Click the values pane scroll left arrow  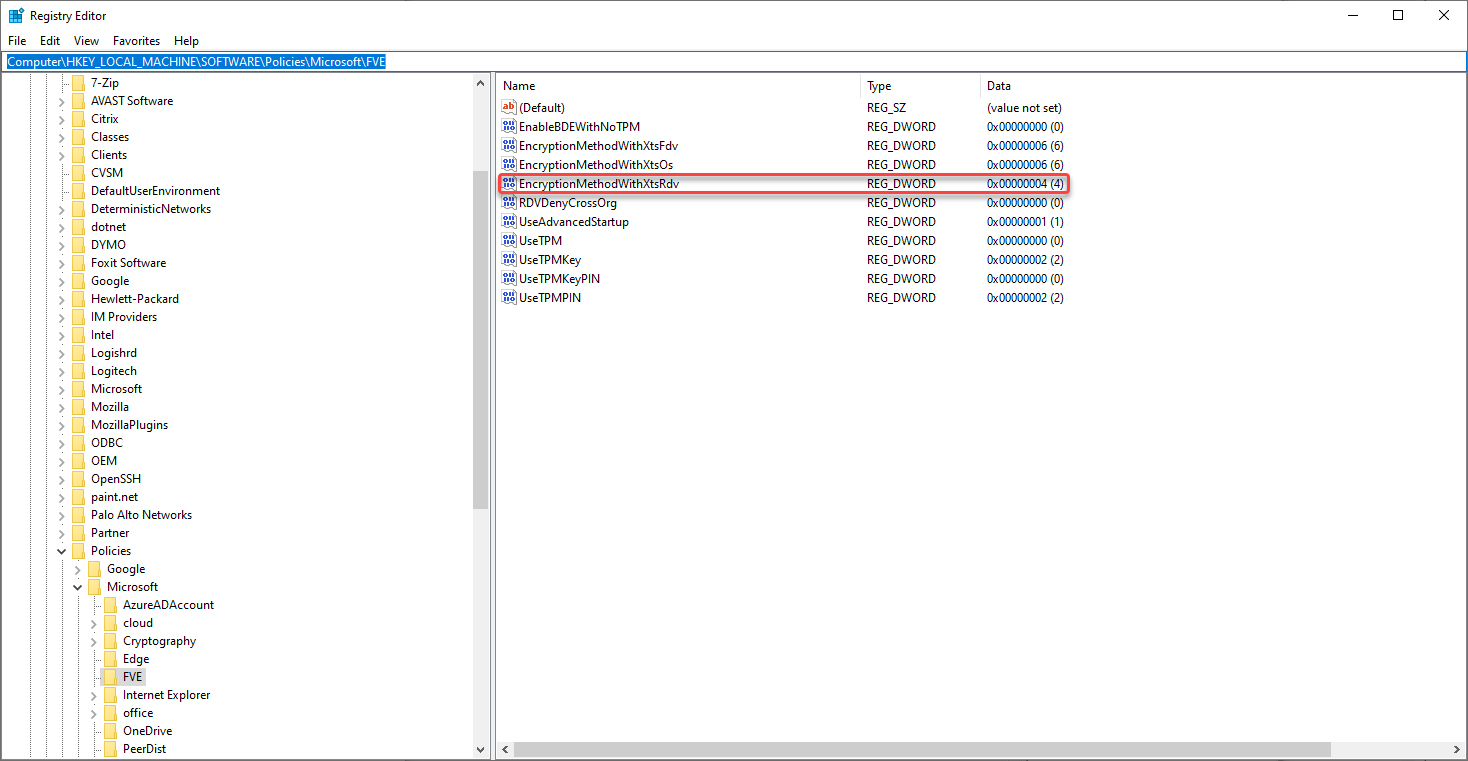click(505, 749)
